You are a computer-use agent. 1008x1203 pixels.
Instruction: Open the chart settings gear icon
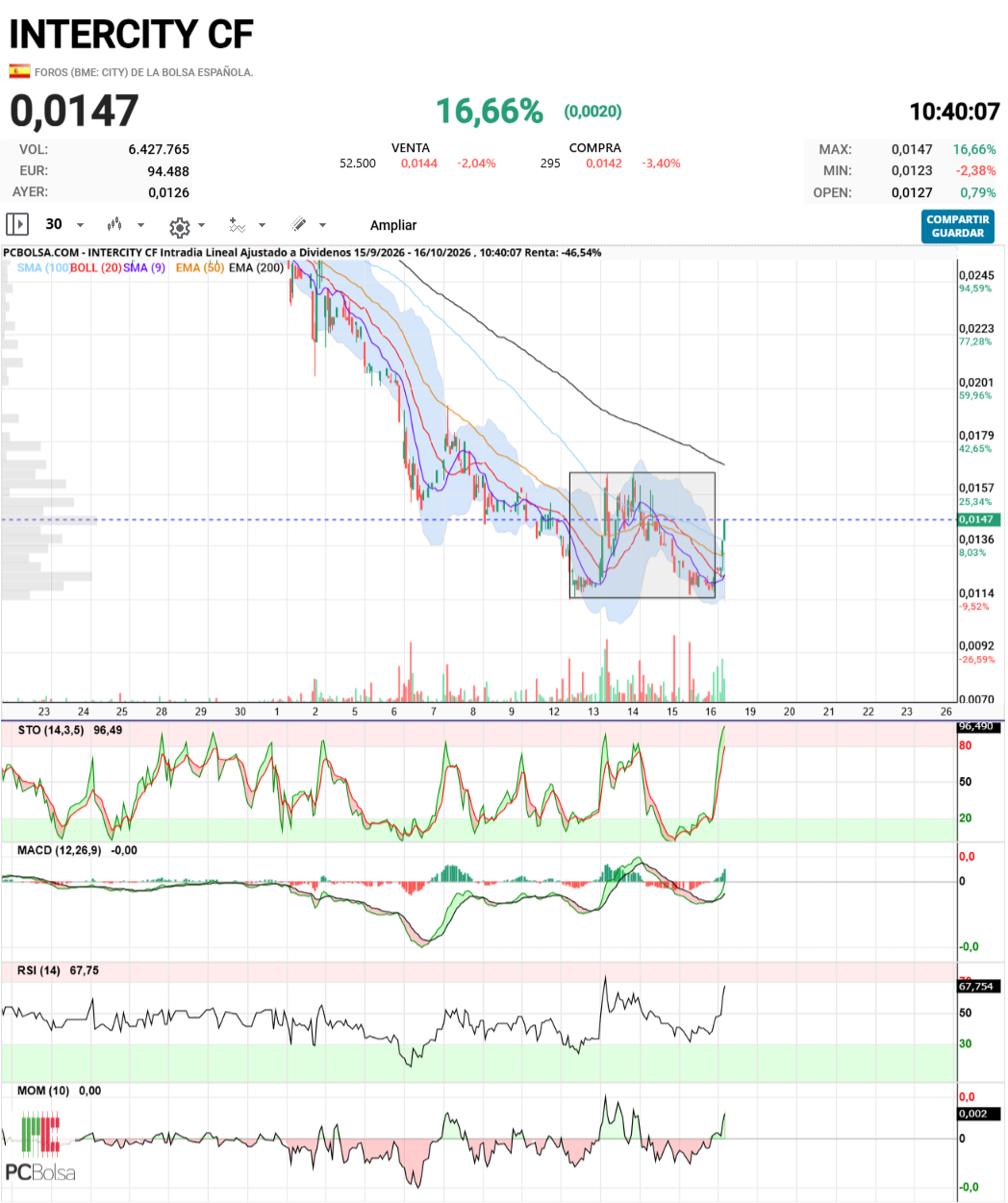[x=179, y=226]
